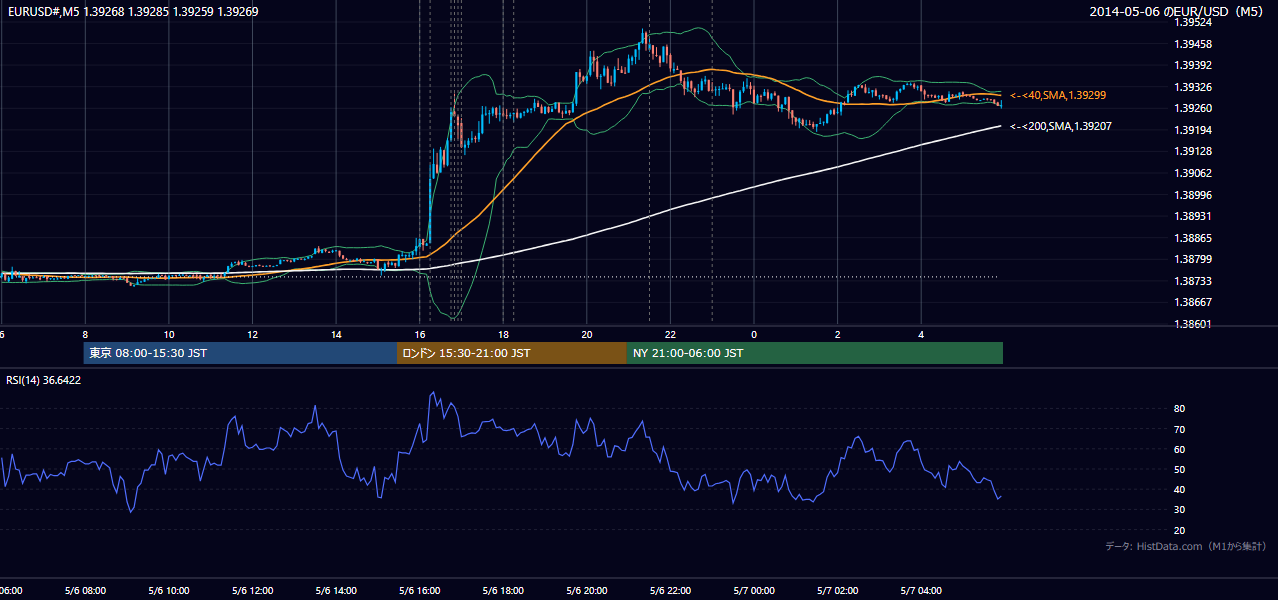Click the 5/6 10:00 time label

[169, 591]
